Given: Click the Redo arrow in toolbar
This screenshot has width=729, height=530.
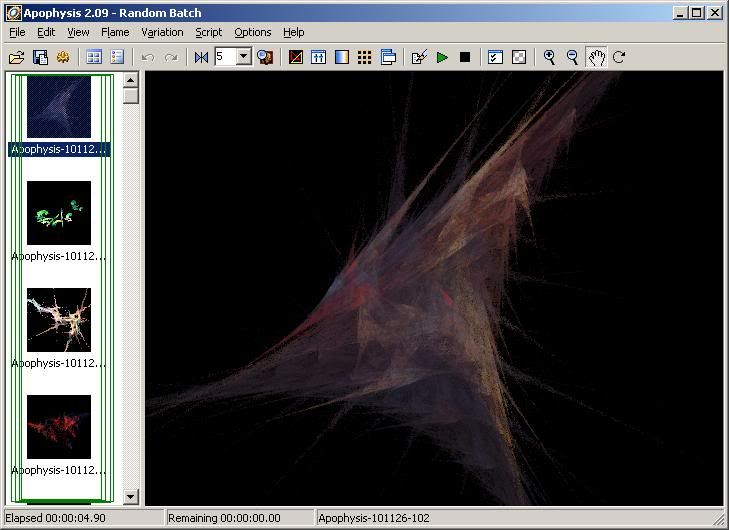Looking at the screenshot, I should 171,57.
